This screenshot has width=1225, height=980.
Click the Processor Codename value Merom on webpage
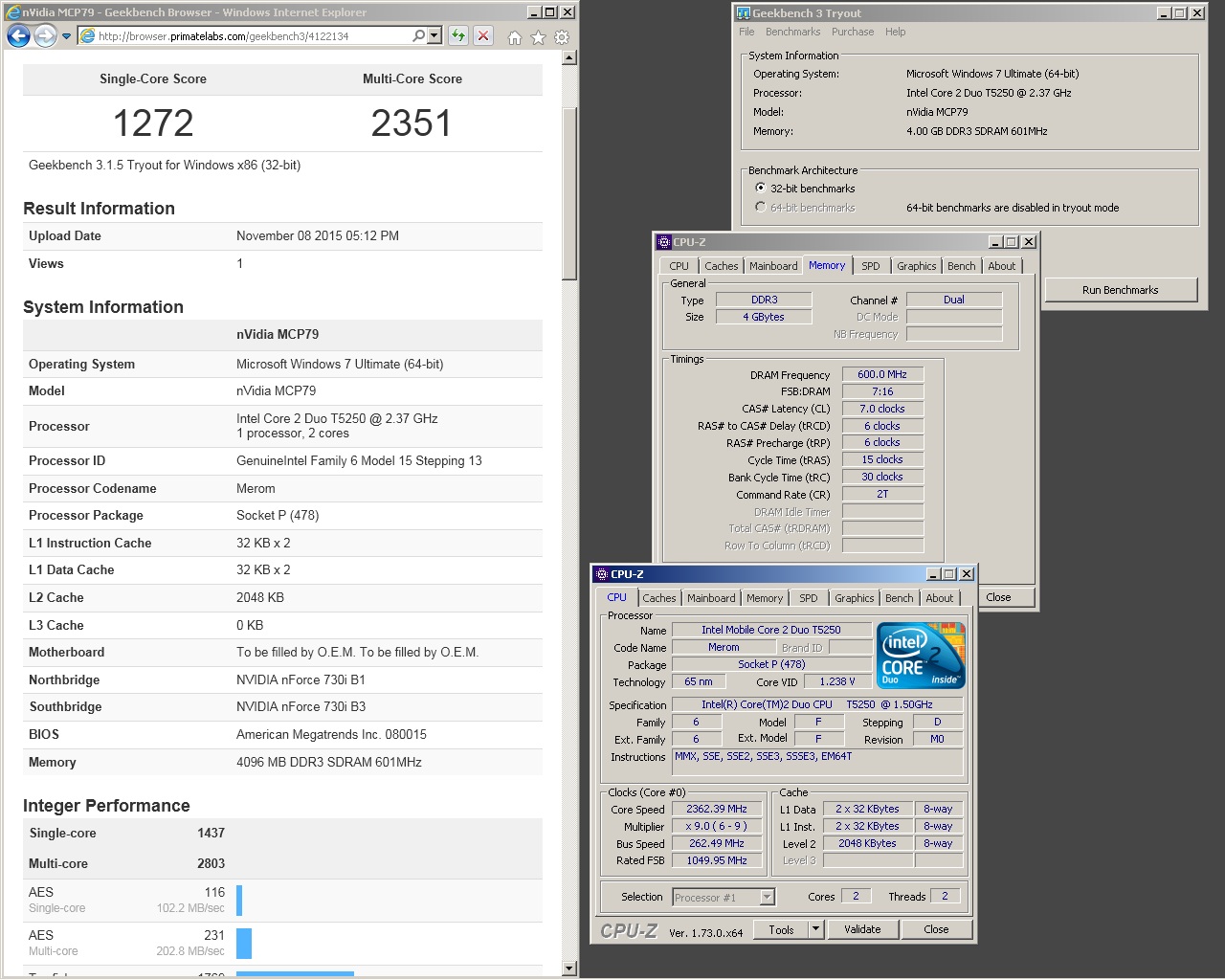(x=256, y=488)
